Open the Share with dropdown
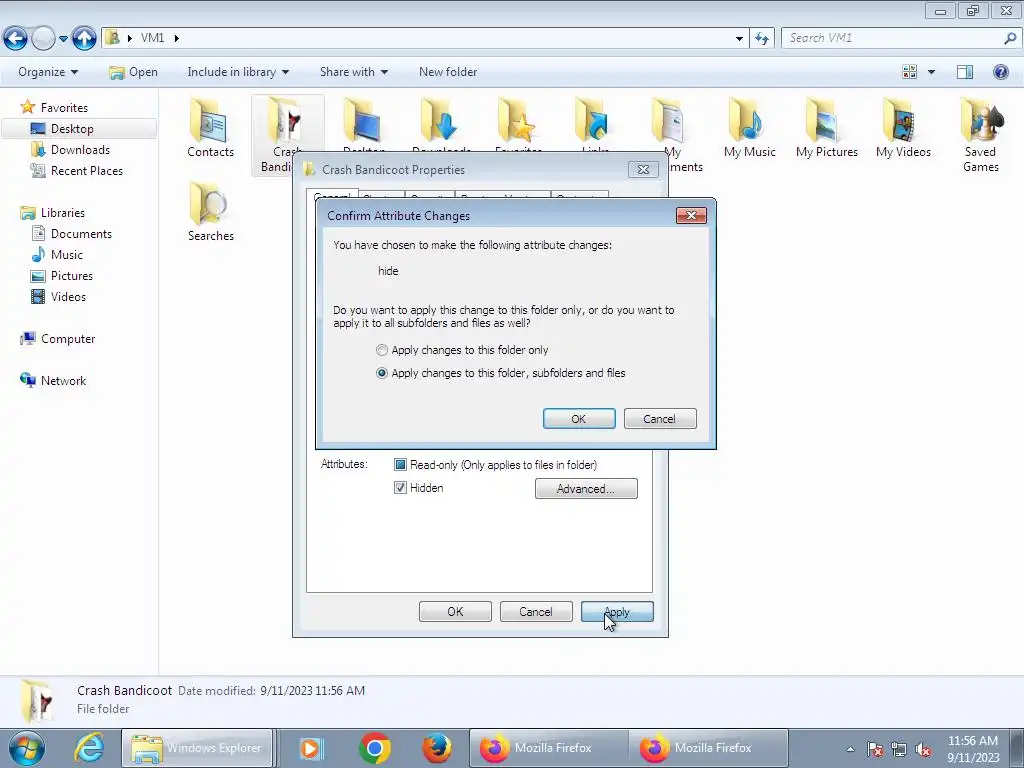Viewport: 1024px width, 768px height. pos(353,72)
